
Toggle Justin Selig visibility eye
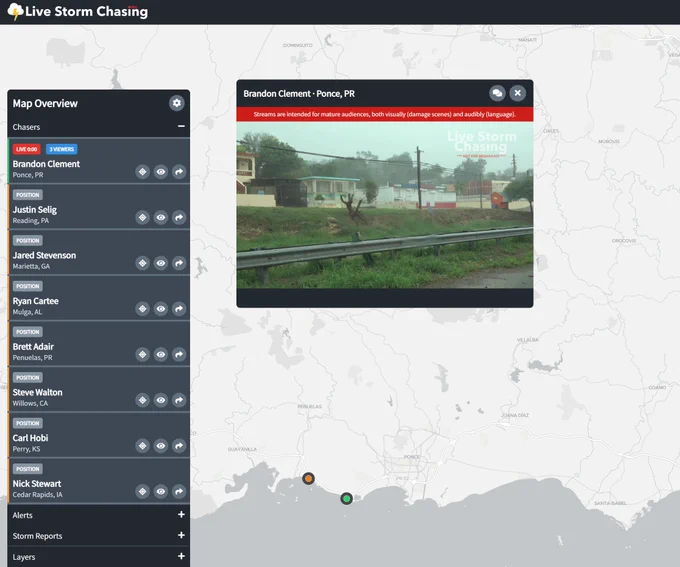pyautogui.click(x=160, y=217)
